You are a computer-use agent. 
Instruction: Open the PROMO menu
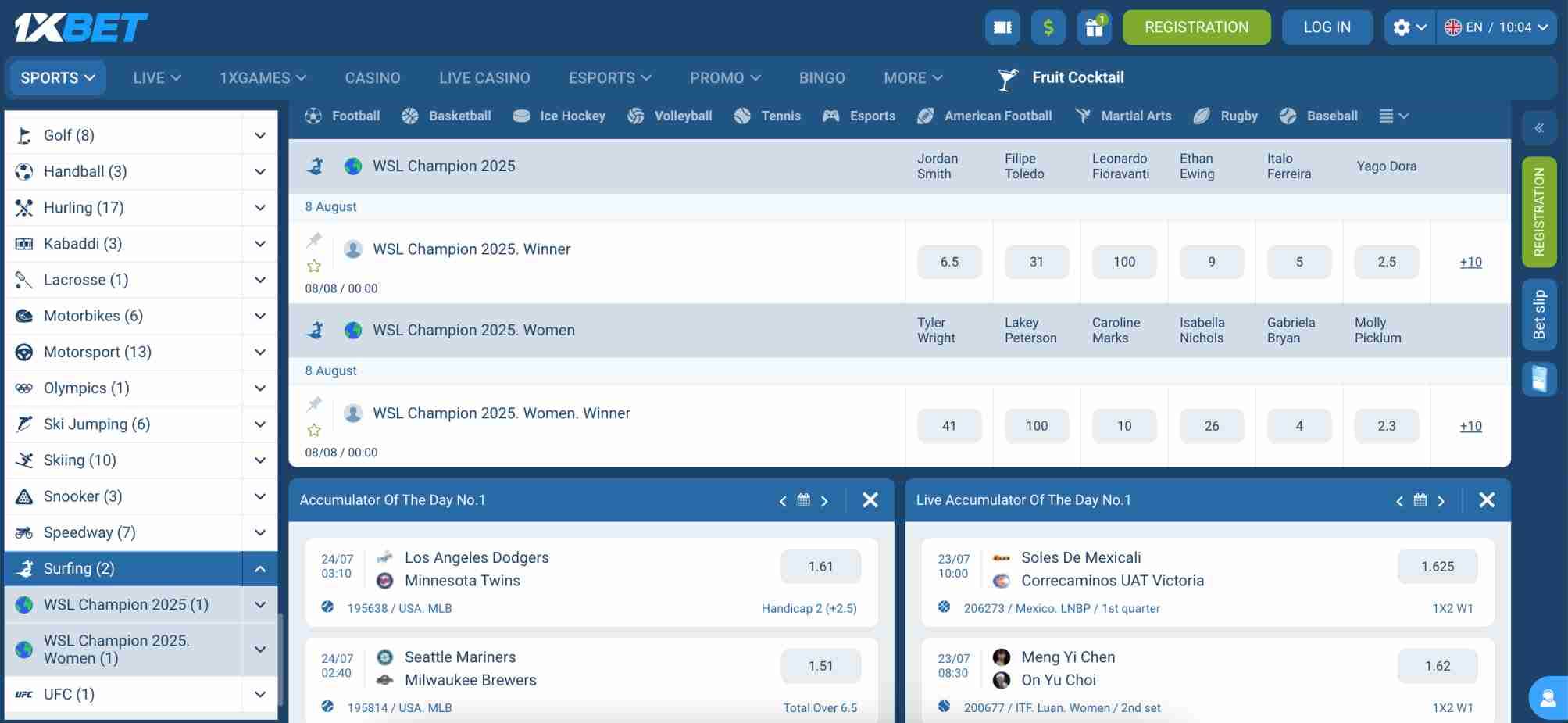point(725,78)
